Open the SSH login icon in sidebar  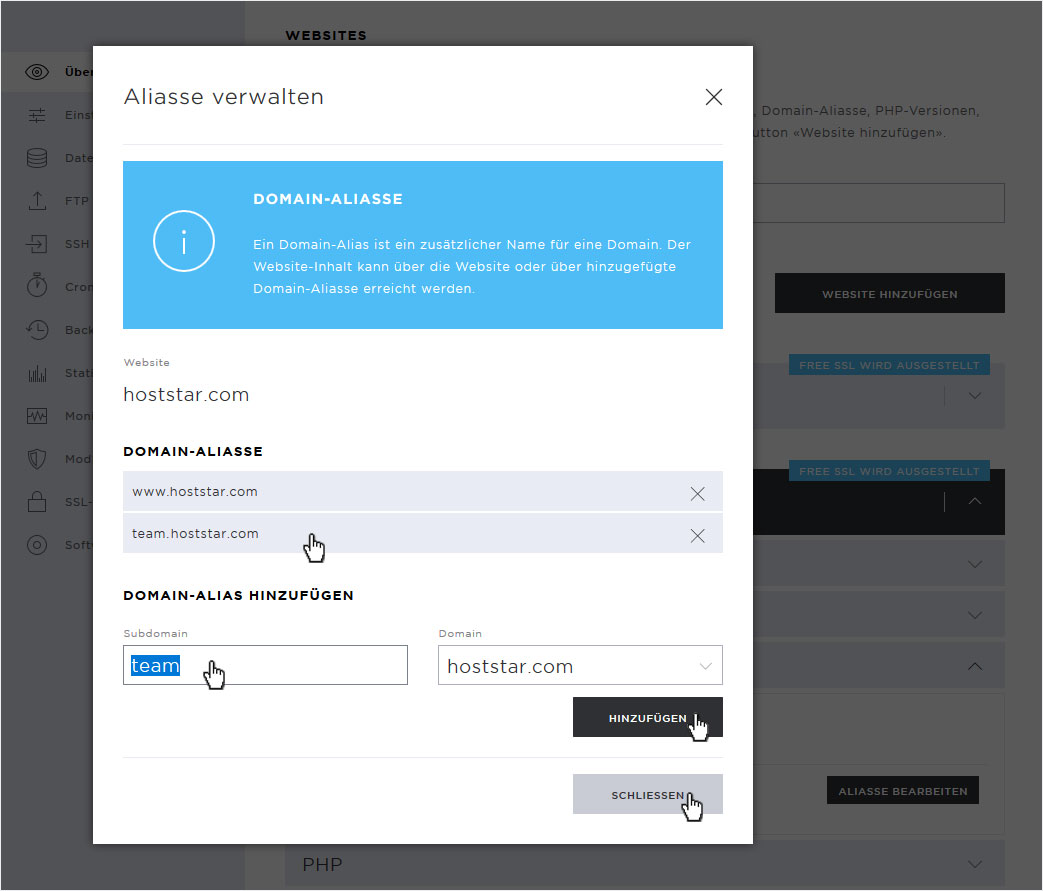37,244
